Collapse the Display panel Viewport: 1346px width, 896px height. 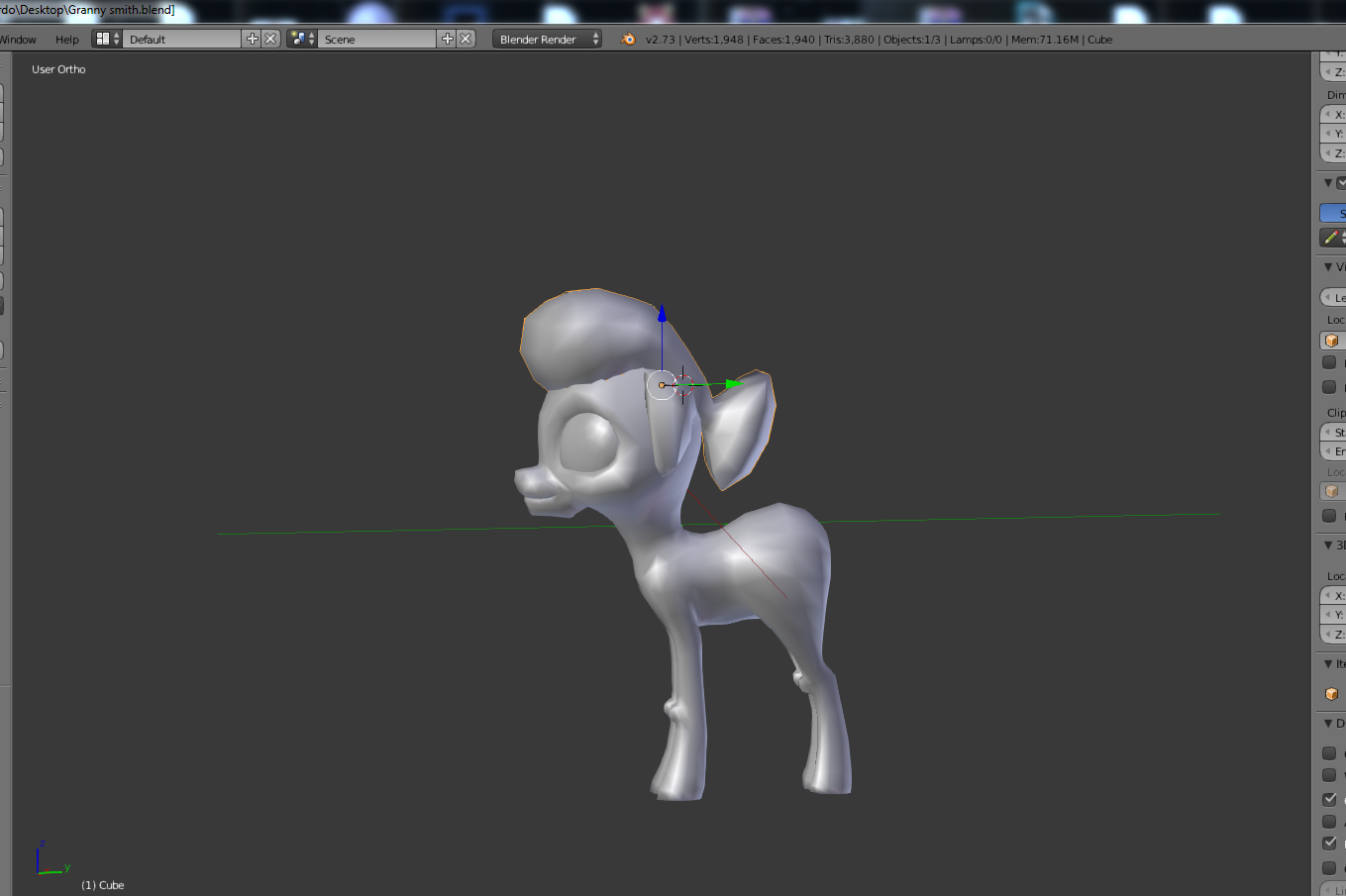pos(1328,724)
